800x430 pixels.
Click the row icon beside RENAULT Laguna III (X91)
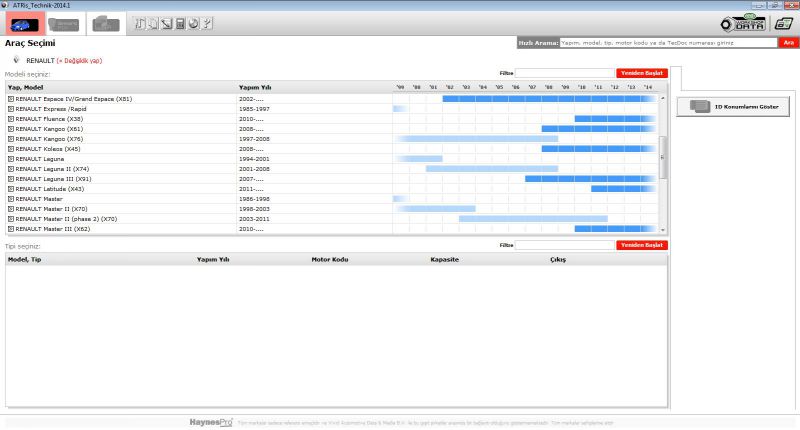coord(11,179)
